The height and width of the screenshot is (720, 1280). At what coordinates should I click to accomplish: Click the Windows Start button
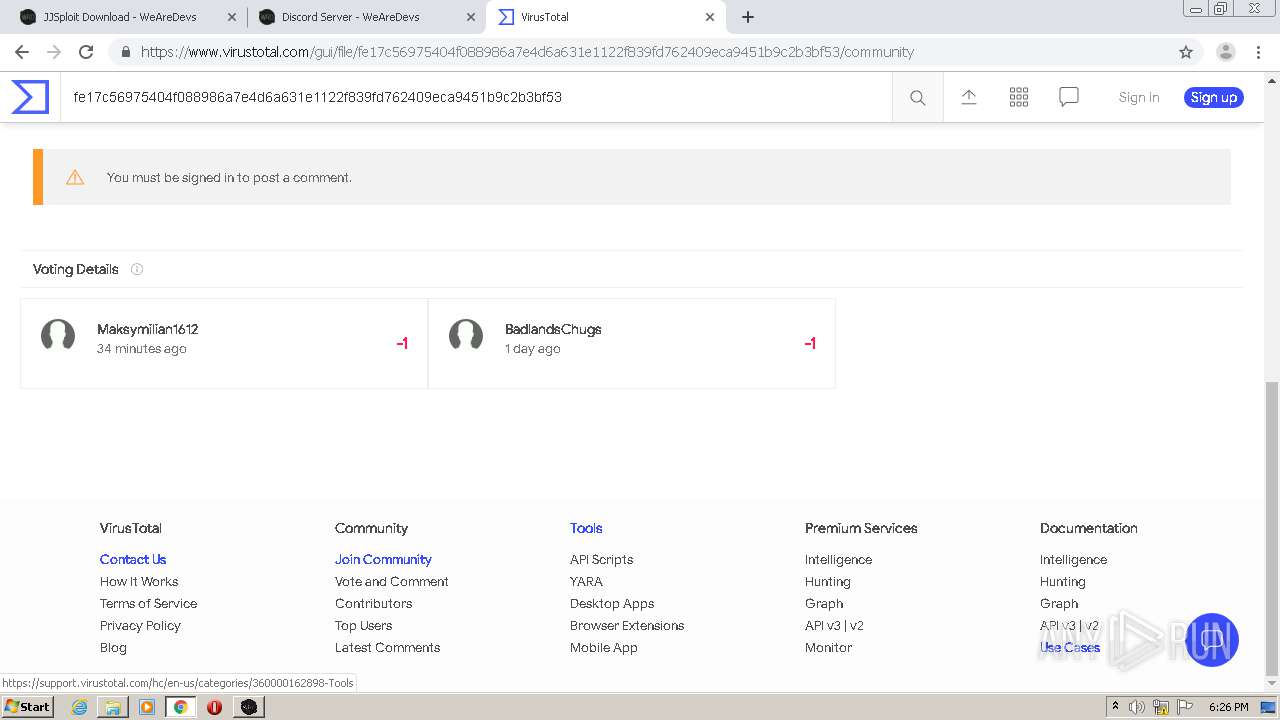pyautogui.click(x=28, y=707)
